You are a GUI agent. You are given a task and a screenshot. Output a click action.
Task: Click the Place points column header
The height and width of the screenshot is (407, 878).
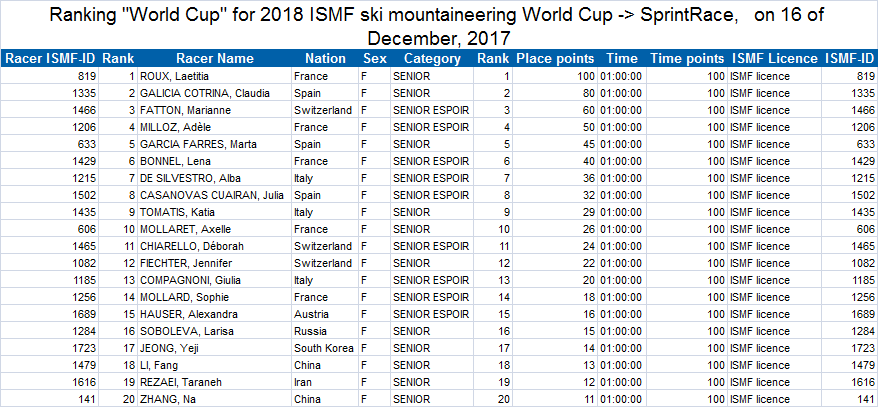pyautogui.click(x=561, y=59)
